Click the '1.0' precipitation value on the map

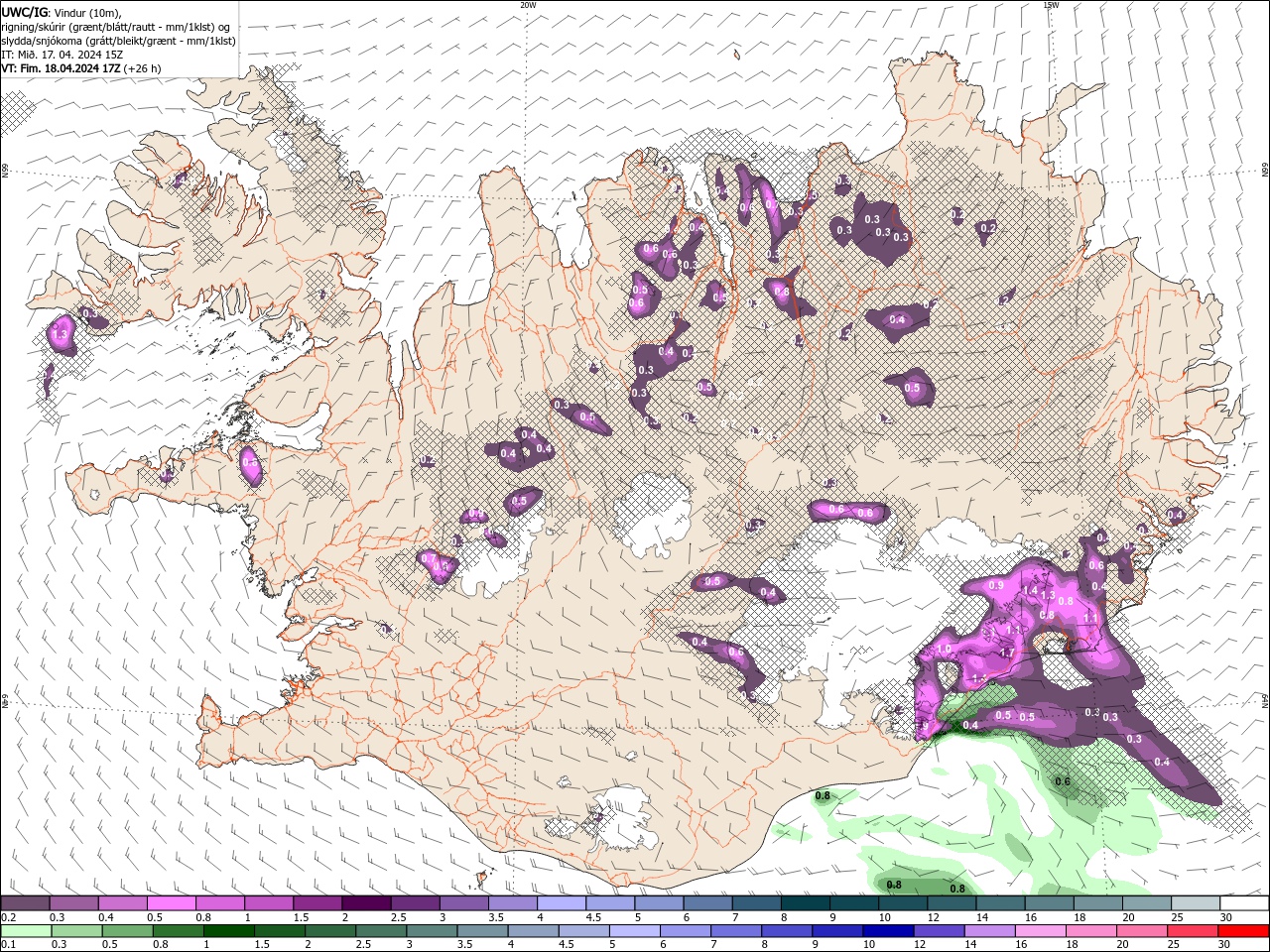coord(944,649)
